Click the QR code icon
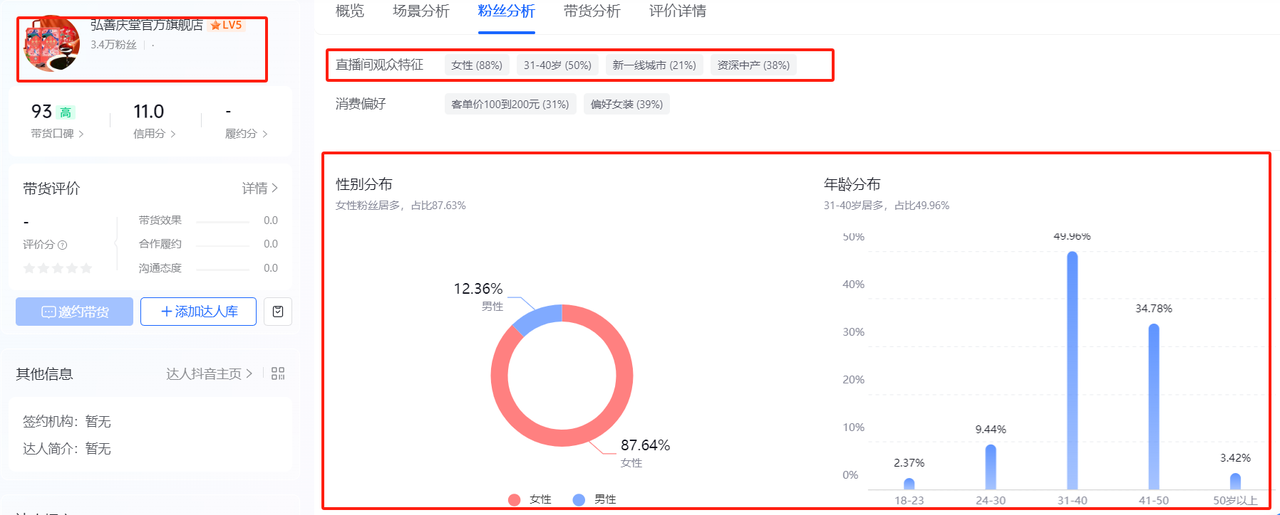This screenshot has height=515, width=1280. pyautogui.click(x=278, y=373)
